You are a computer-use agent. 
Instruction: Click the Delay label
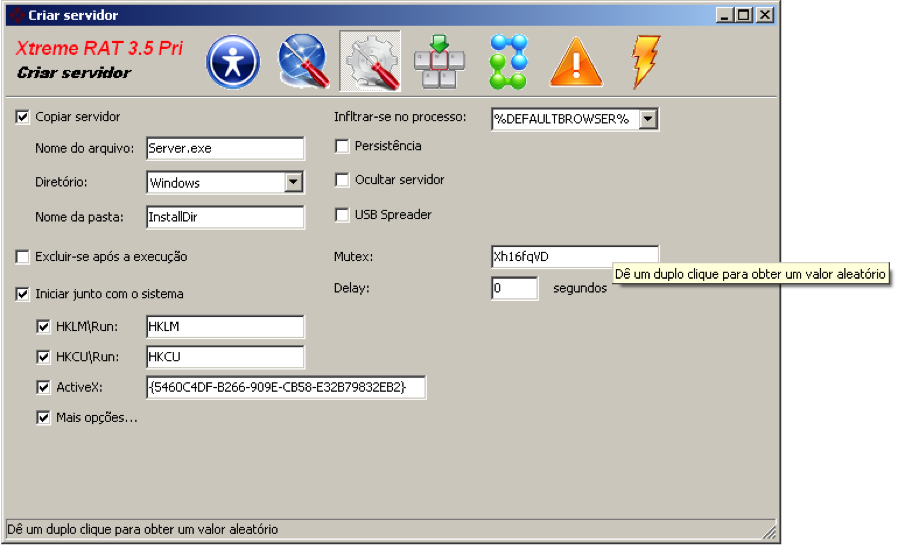pyautogui.click(x=352, y=288)
